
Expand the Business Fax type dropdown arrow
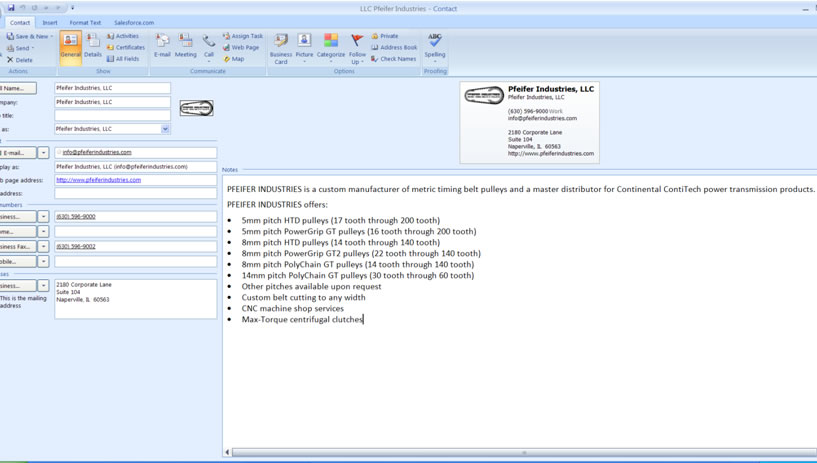(x=44, y=246)
